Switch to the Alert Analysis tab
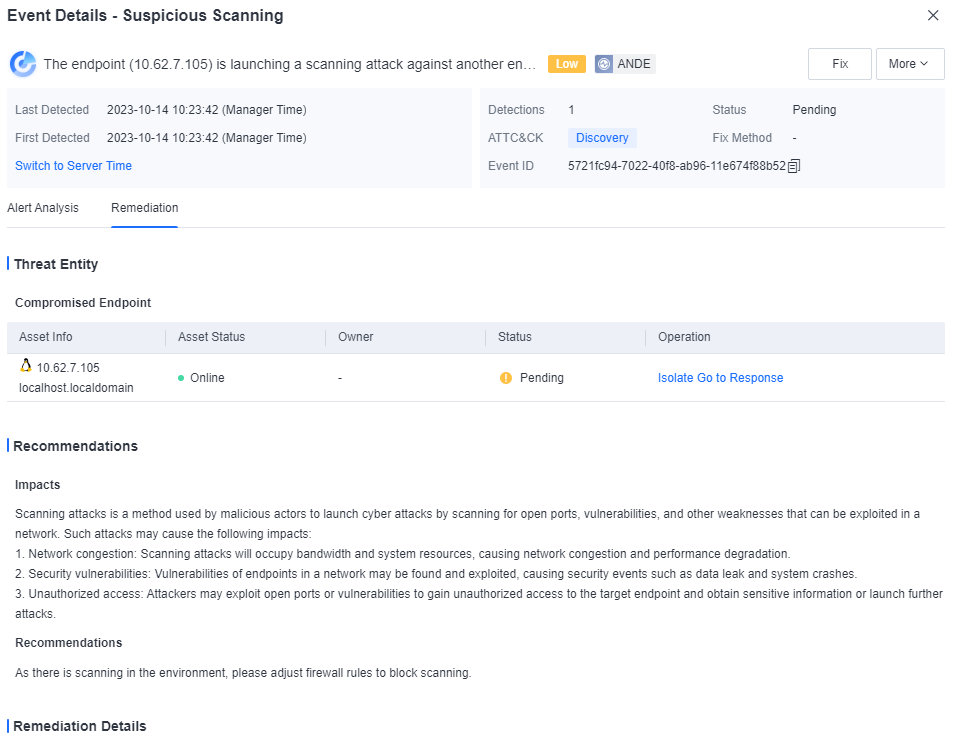Image resolution: width=961 pixels, height=751 pixels. (x=43, y=208)
